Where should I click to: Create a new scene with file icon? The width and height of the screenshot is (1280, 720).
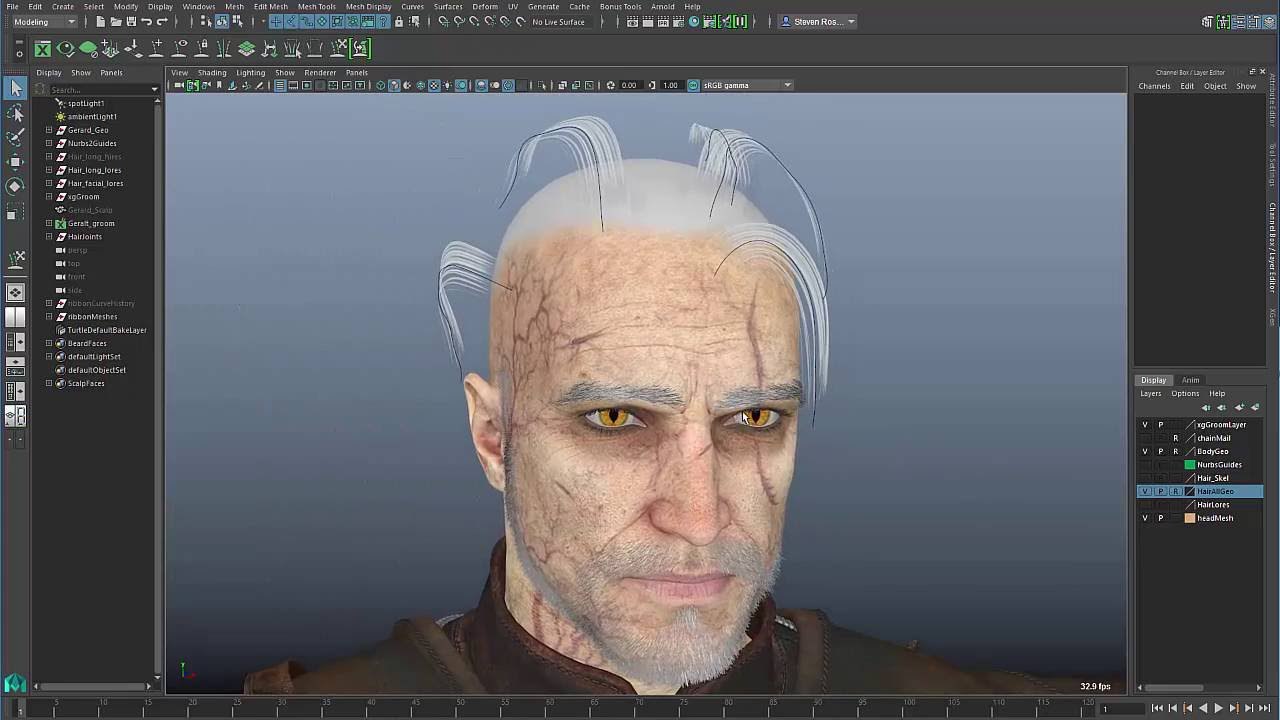tap(100, 21)
